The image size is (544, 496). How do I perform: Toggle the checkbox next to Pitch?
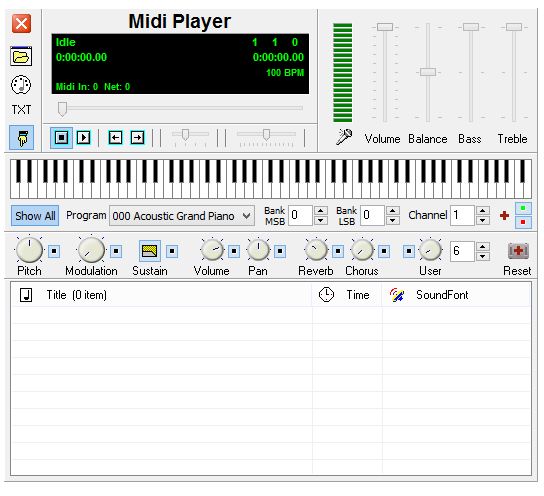click(54, 251)
